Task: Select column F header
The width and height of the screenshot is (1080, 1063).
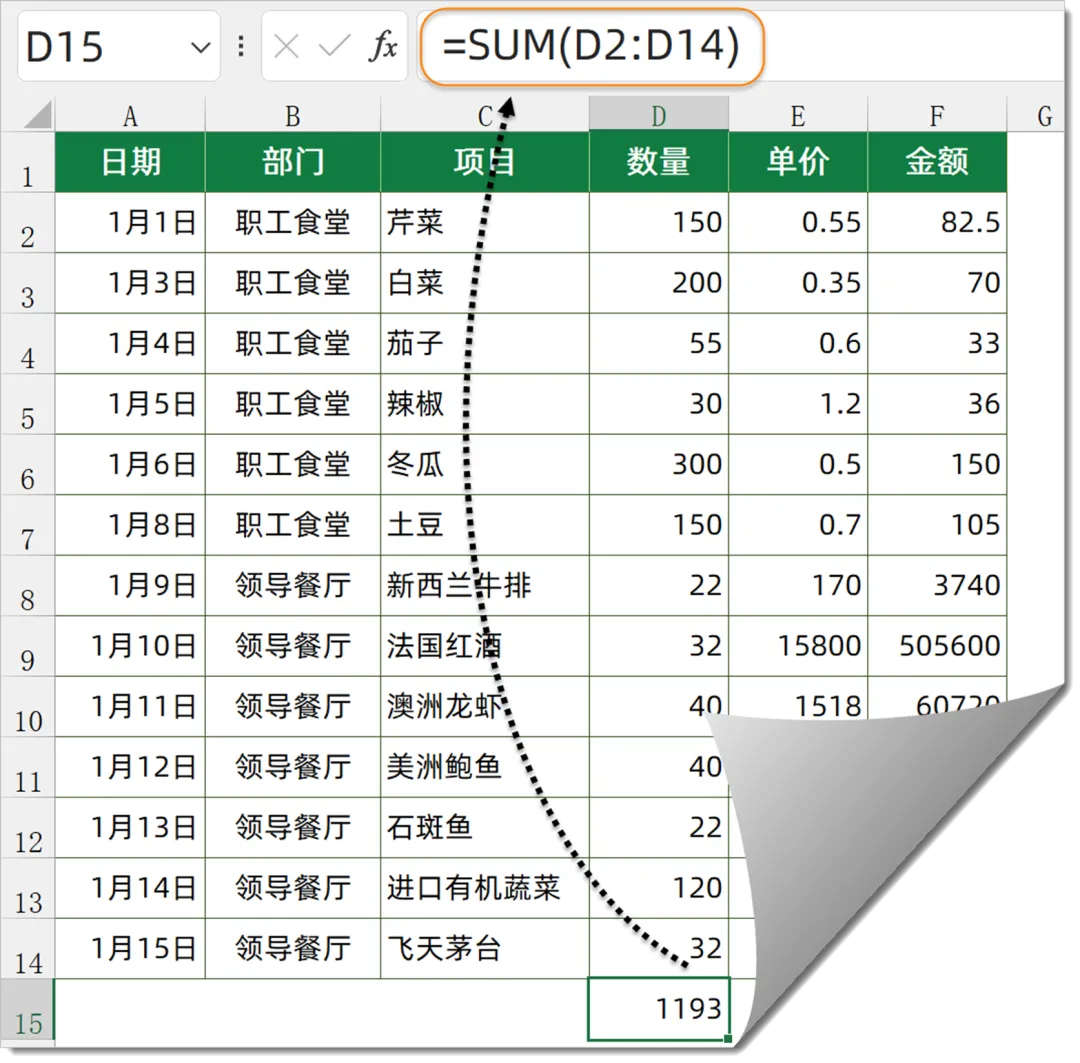Action: coord(936,116)
